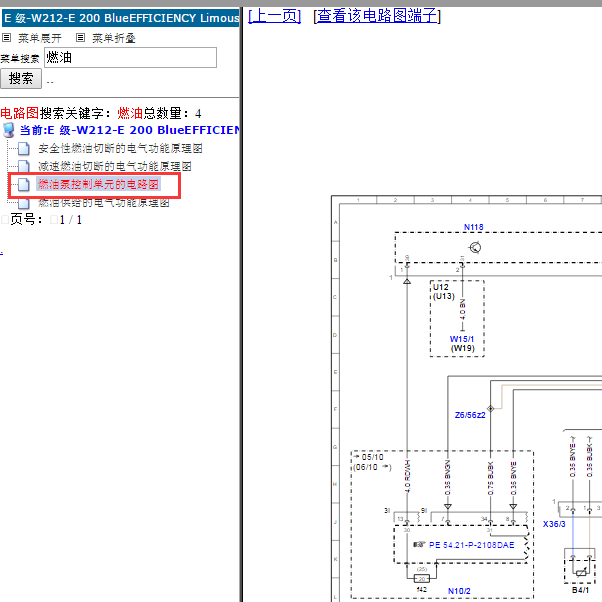Viewport: 602px width, 602px height.
Task: Click document icon for 安全性燃油切断的电气功能原理图
Action: pyautogui.click(x=23, y=149)
